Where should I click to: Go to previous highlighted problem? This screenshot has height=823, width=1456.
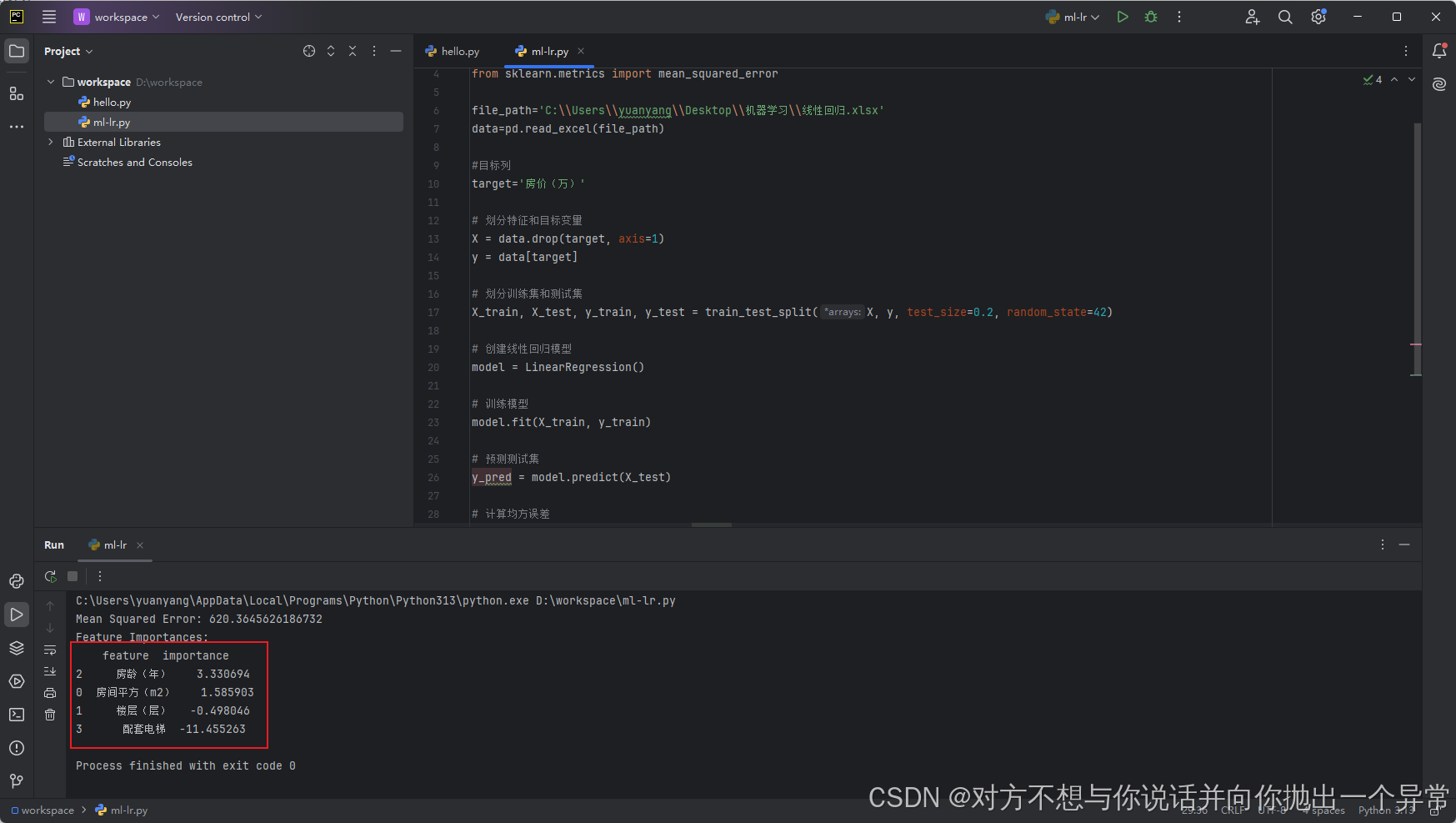[1394, 79]
